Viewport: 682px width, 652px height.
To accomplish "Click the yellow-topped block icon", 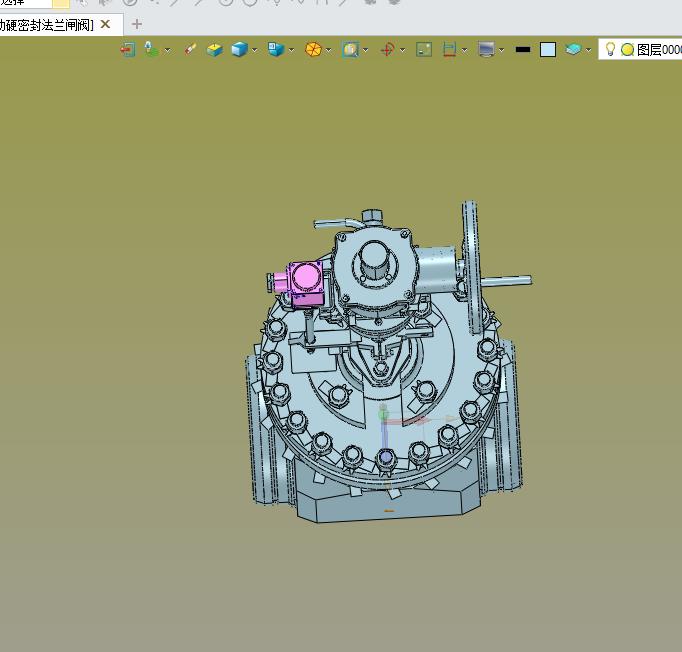I will coord(214,50).
